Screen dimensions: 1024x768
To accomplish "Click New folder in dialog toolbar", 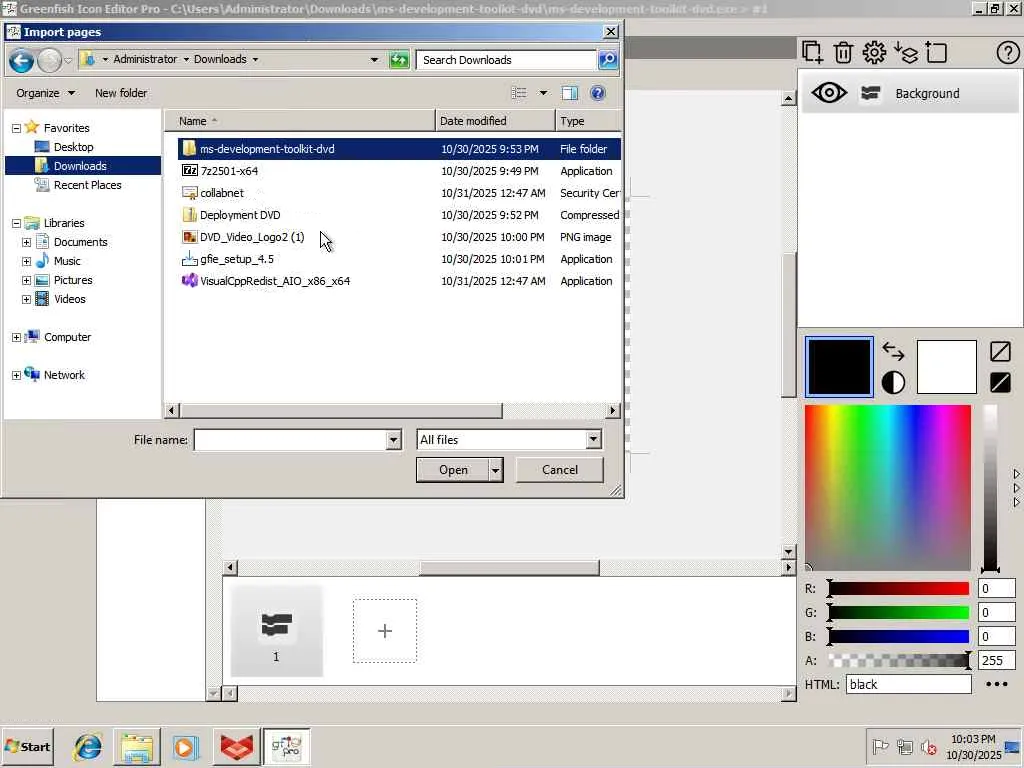I will pos(121,93).
